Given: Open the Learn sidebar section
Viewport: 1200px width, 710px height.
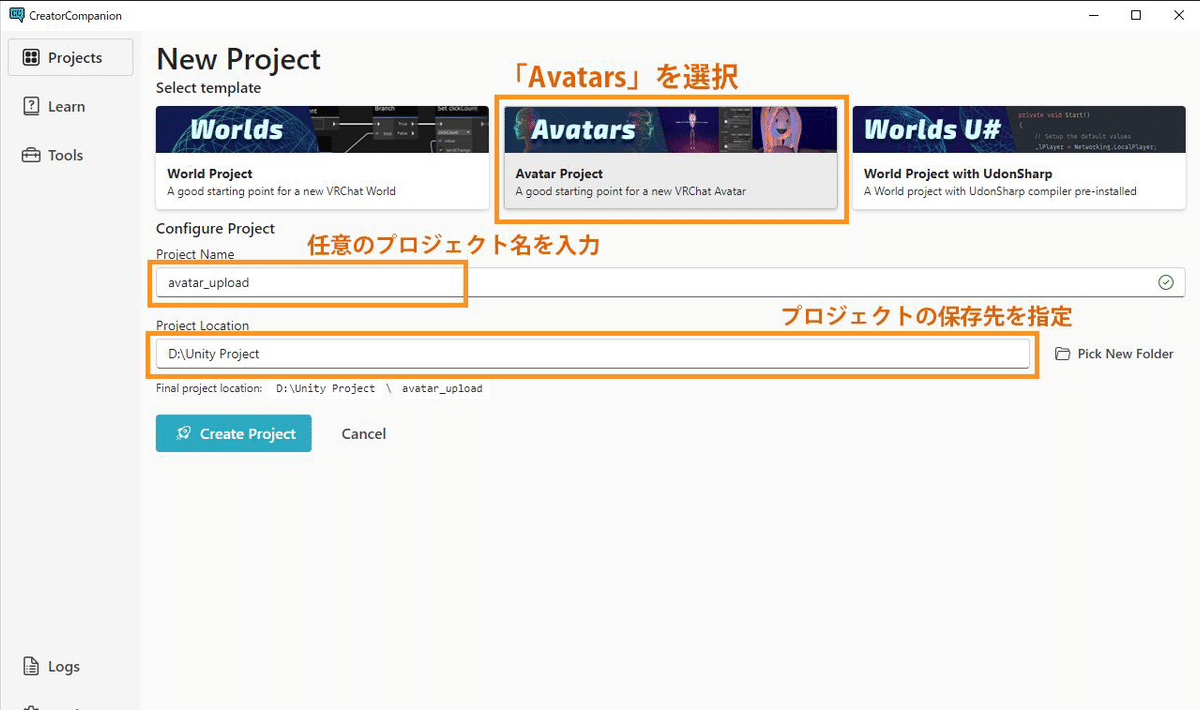Looking at the screenshot, I should [x=70, y=107].
